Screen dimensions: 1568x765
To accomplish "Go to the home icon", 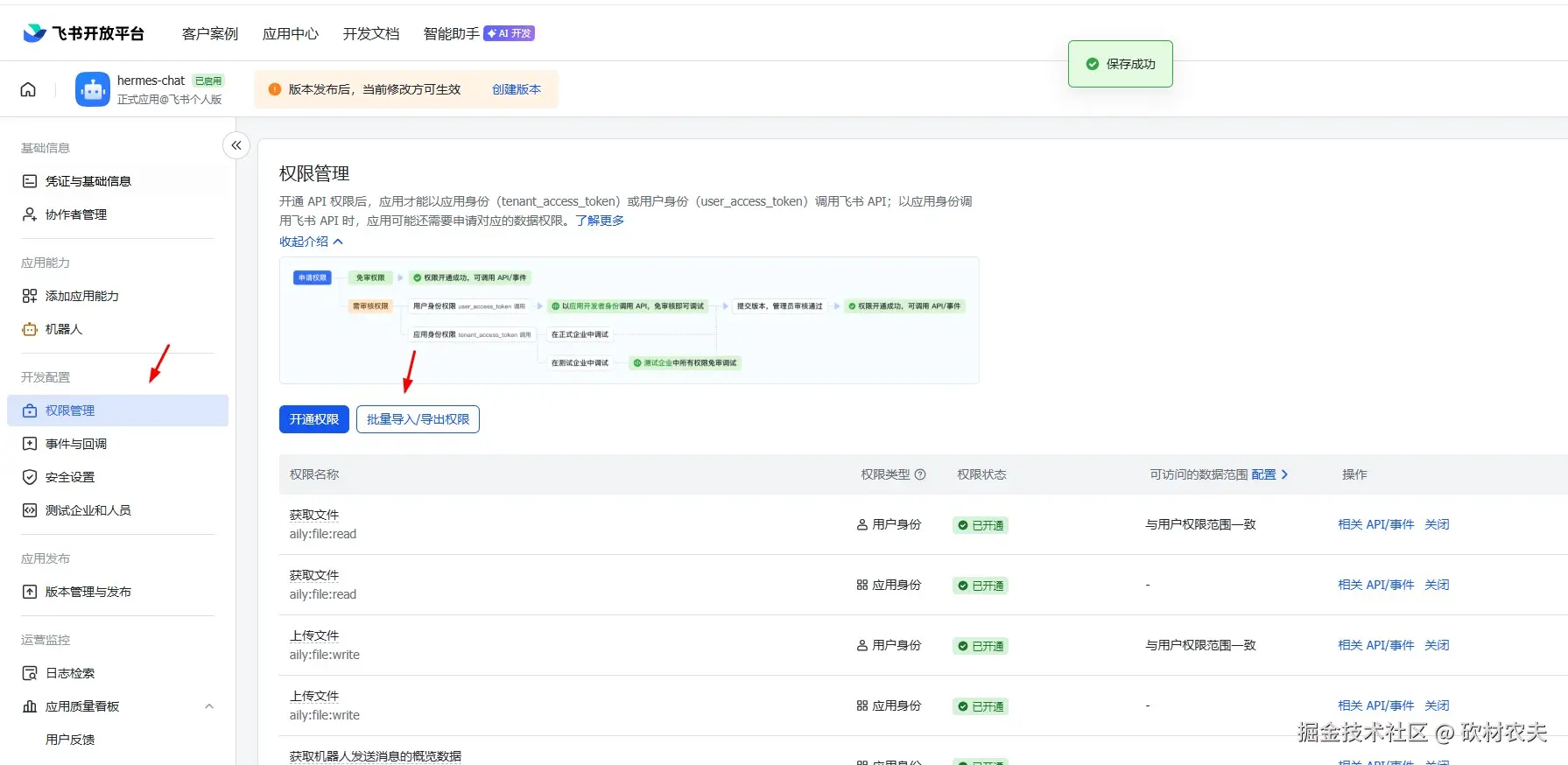I will 28,89.
